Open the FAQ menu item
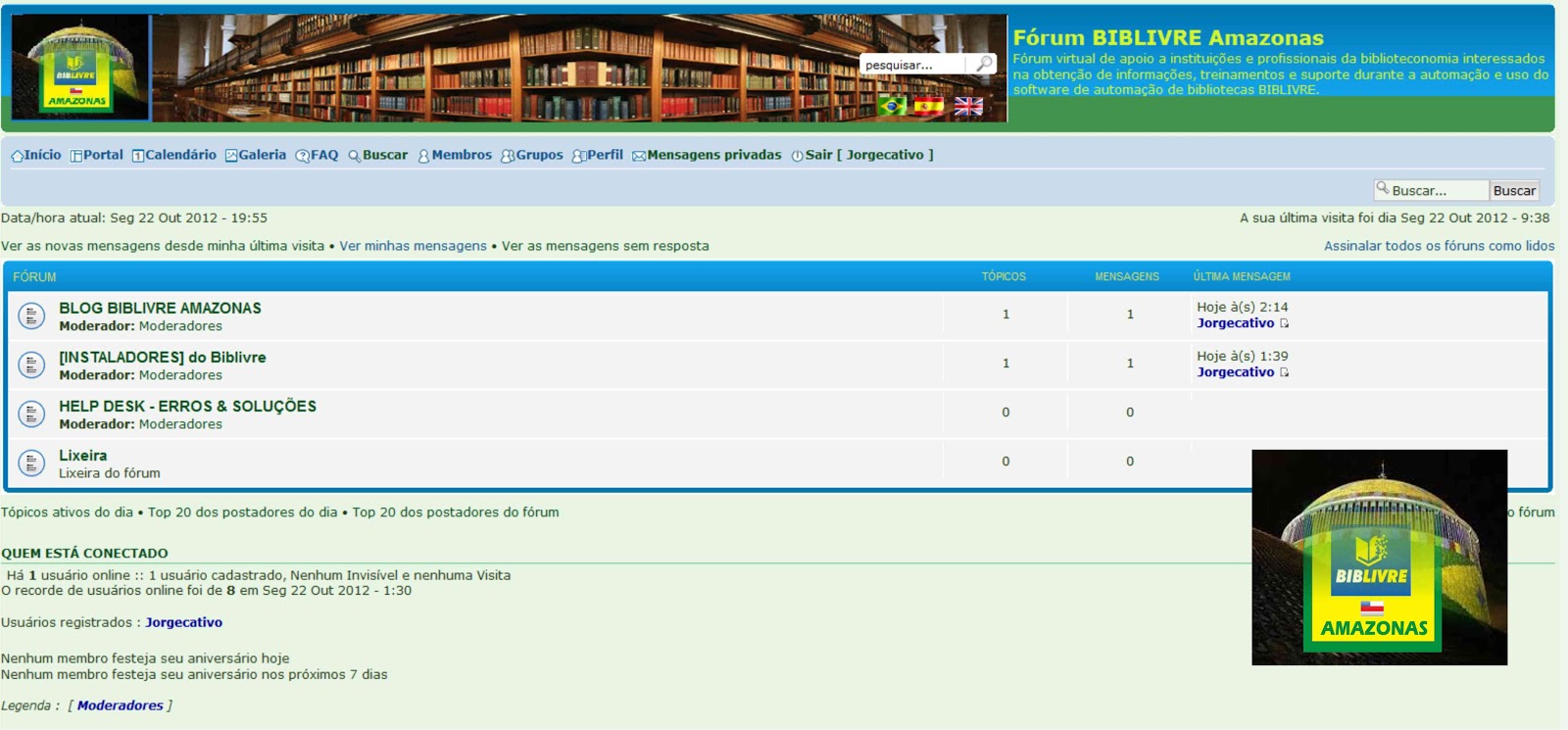 [x=317, y=155]
